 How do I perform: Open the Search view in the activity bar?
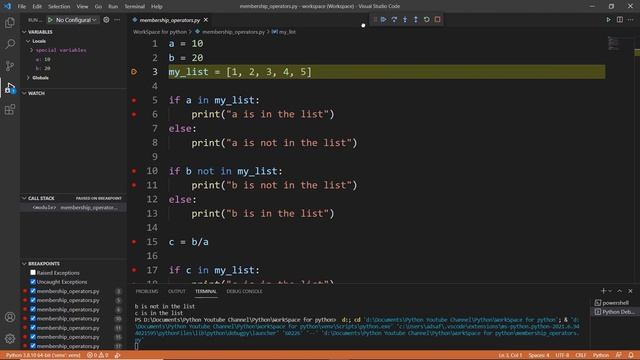click(10, 44)
